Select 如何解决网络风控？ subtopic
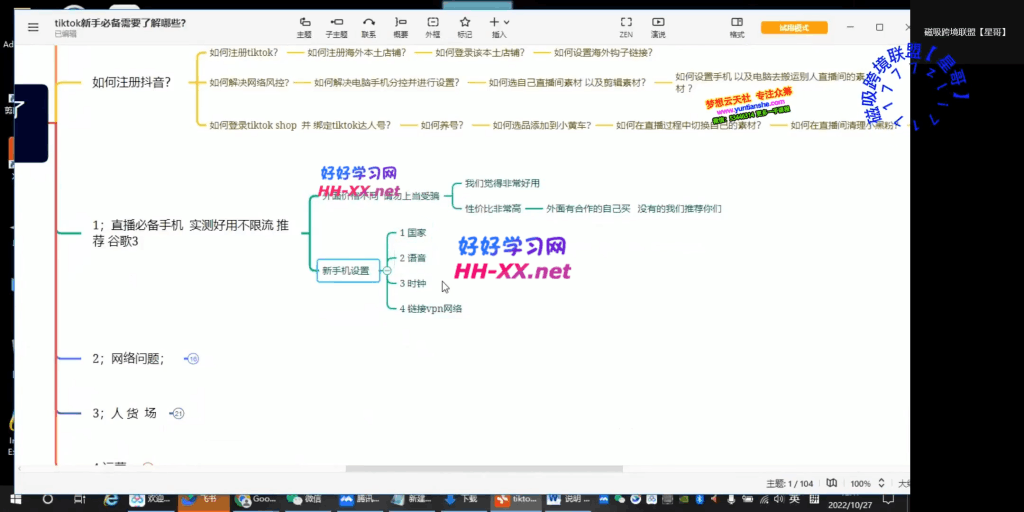This screenshot has height=512, width=1024. pos(249,82)
